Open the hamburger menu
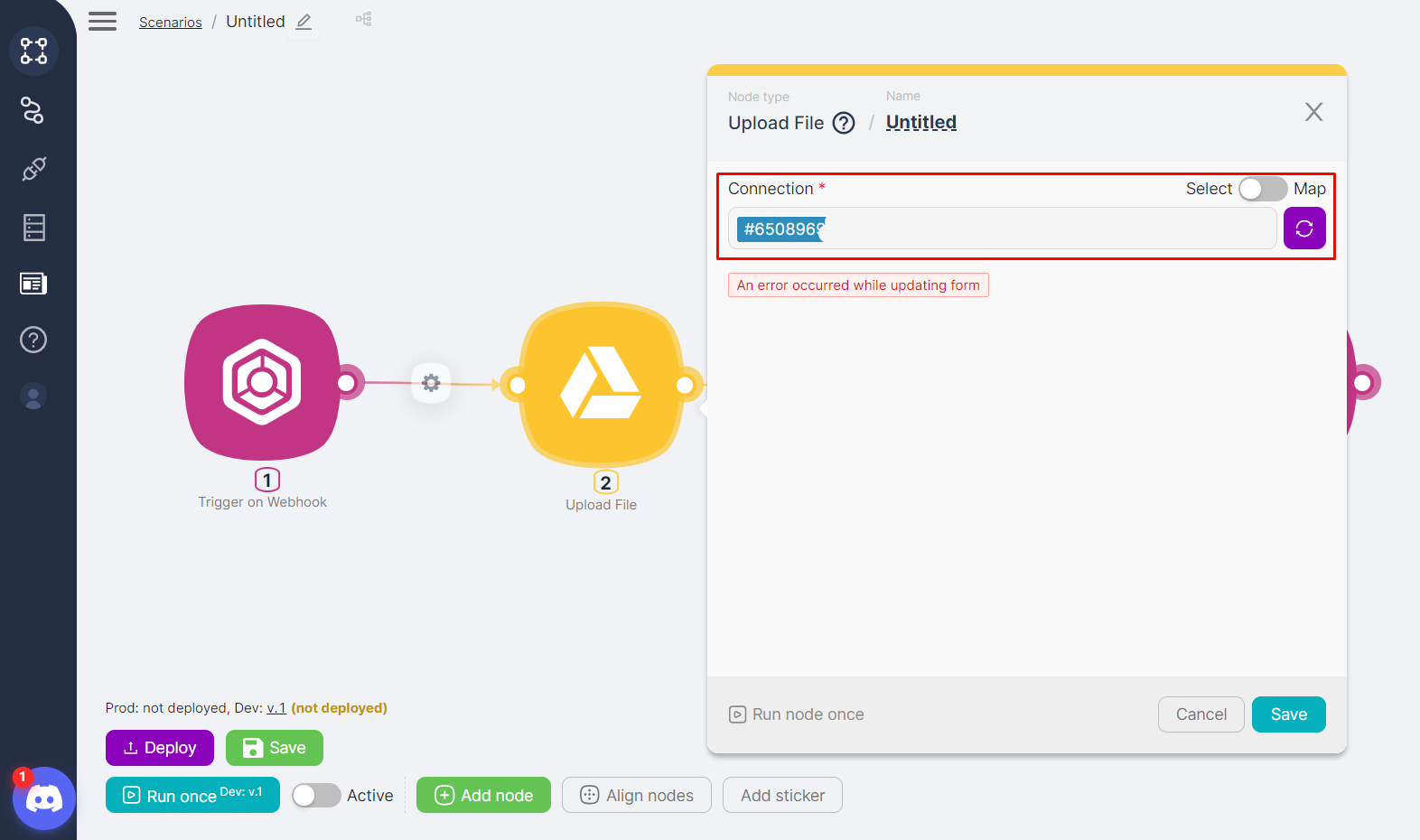 [x=102, y=22]
